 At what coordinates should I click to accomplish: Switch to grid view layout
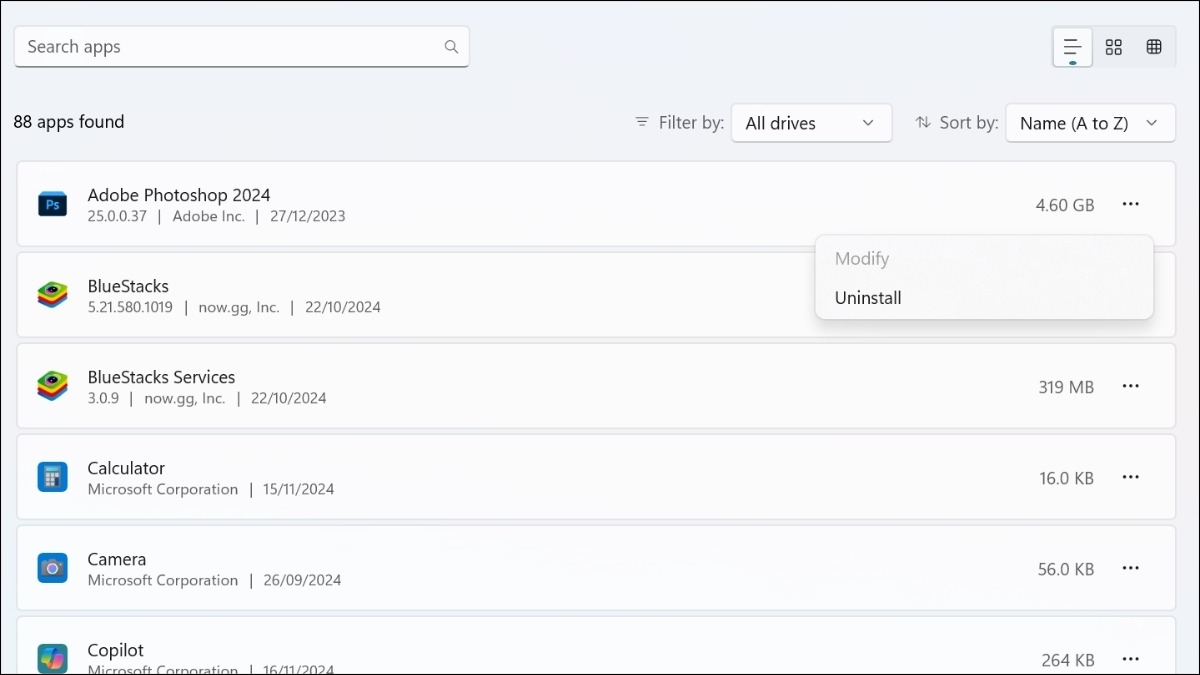click(x=1114, y=47)
